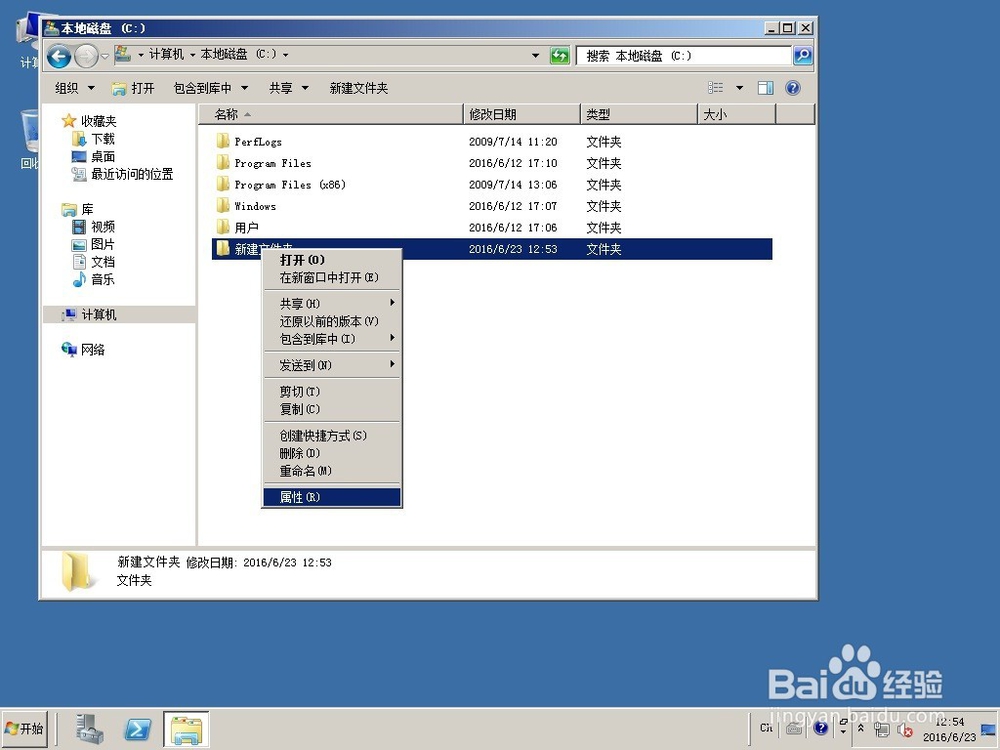Refresh the folder with the green refresh button
This screenshot has width=1000, height=750.
point(559,55)
